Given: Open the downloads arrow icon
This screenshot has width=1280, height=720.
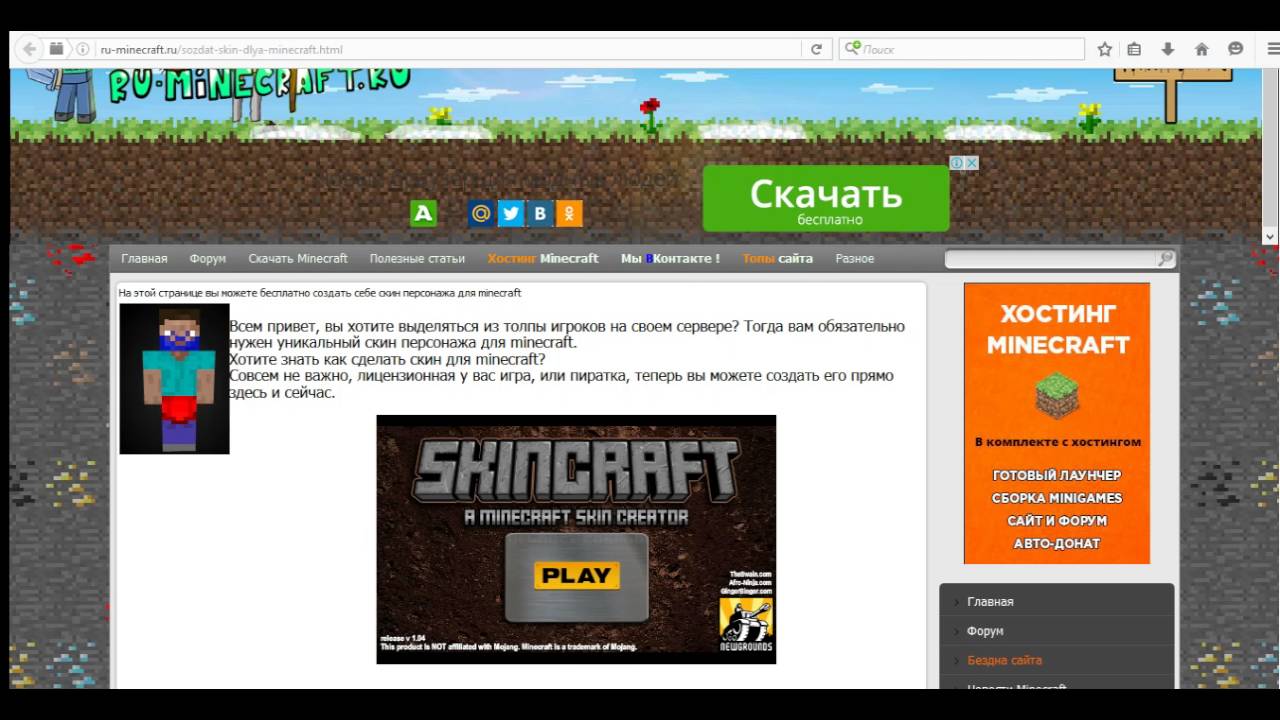Looking at the screenshot, I should [x=1167, y=49].
